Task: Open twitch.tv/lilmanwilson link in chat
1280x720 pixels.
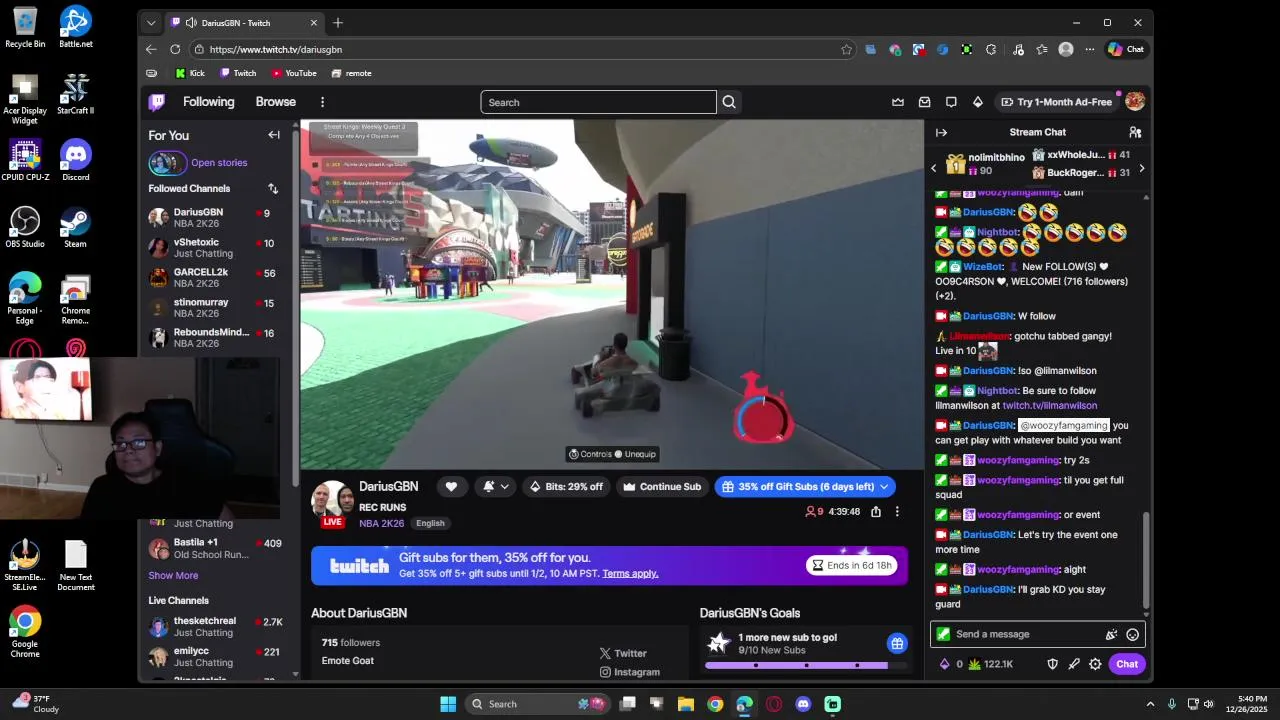Action: click(x=1049, y=405)
